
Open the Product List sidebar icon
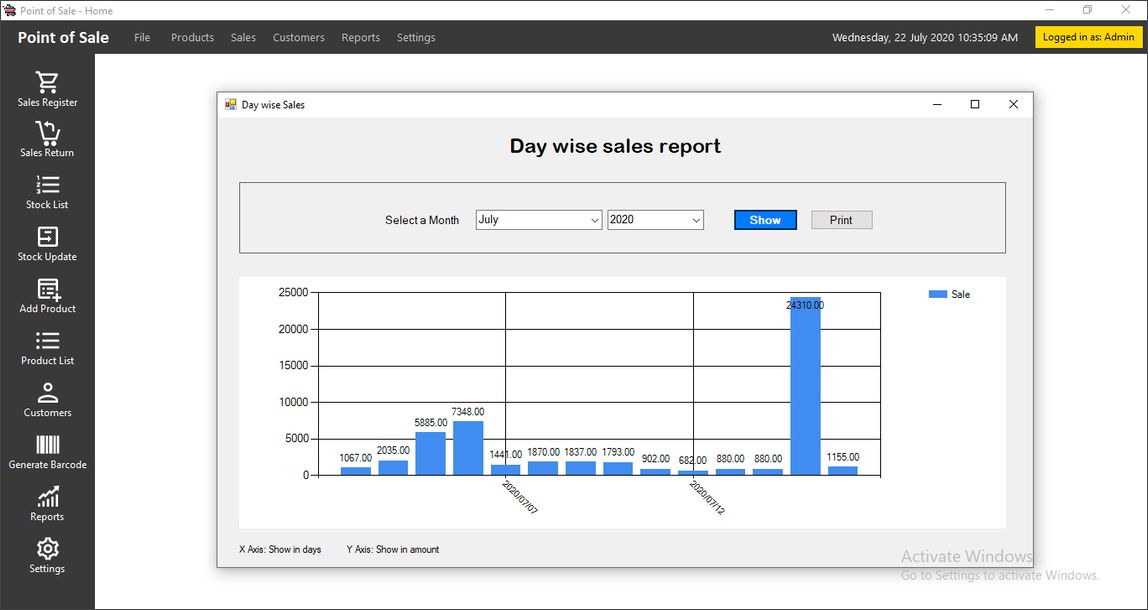coord(48,341)
